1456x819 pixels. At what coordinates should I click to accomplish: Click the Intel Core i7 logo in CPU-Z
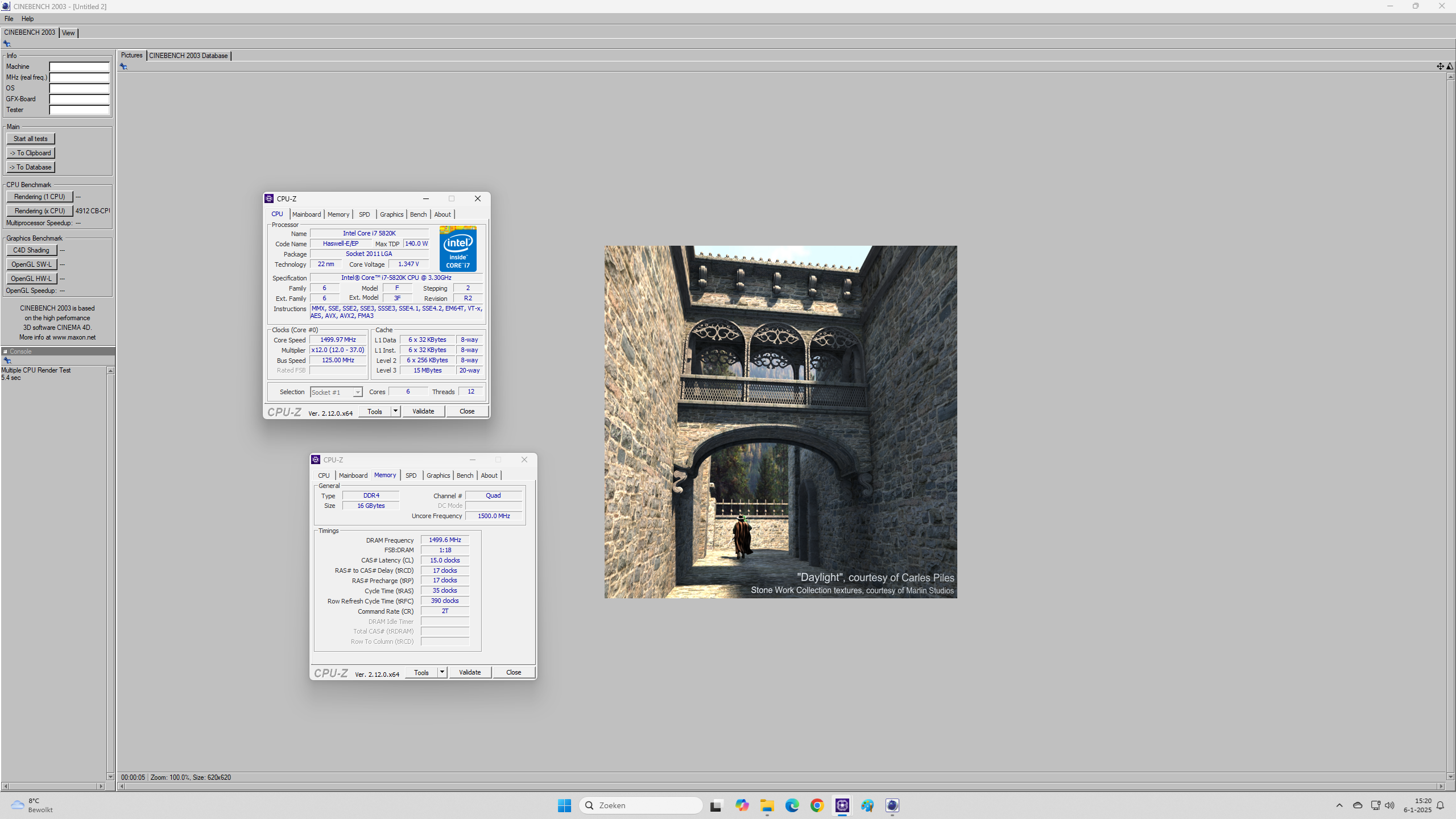click(x=458, y=249)
